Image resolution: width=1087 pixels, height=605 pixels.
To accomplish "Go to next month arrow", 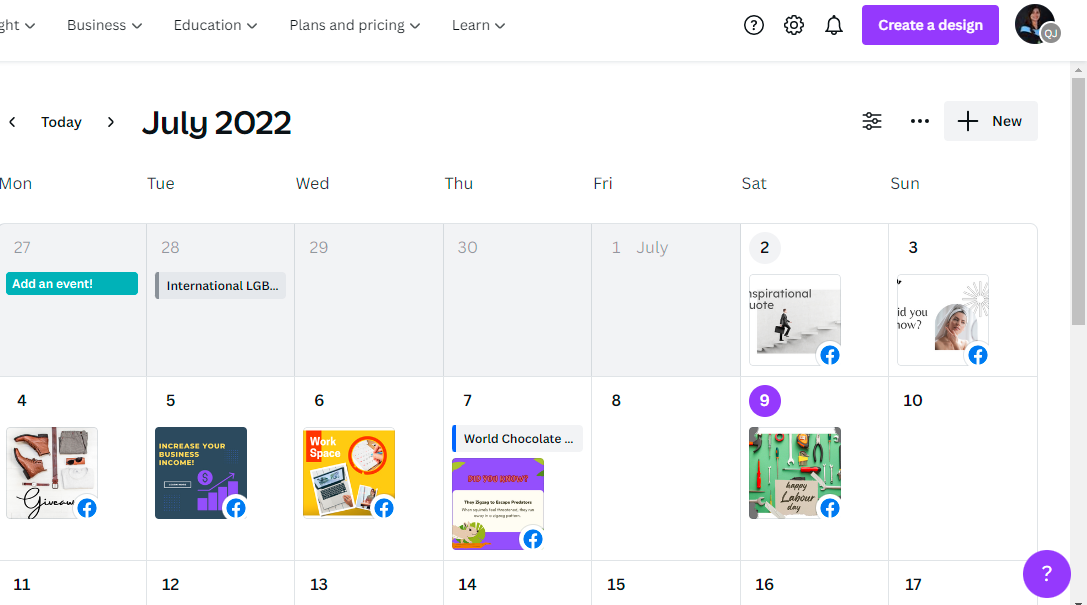I will tap(111, 122).
